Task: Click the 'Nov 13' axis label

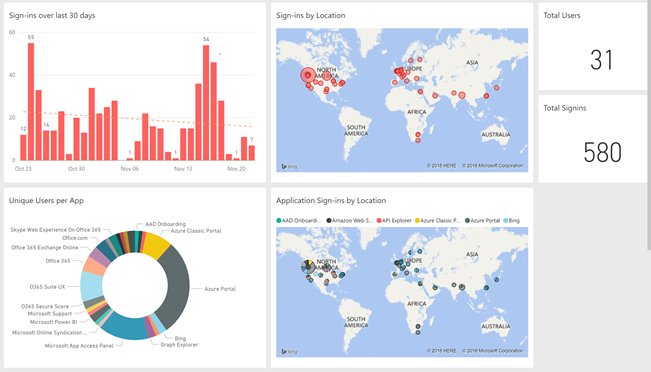Action: (183, 169)
